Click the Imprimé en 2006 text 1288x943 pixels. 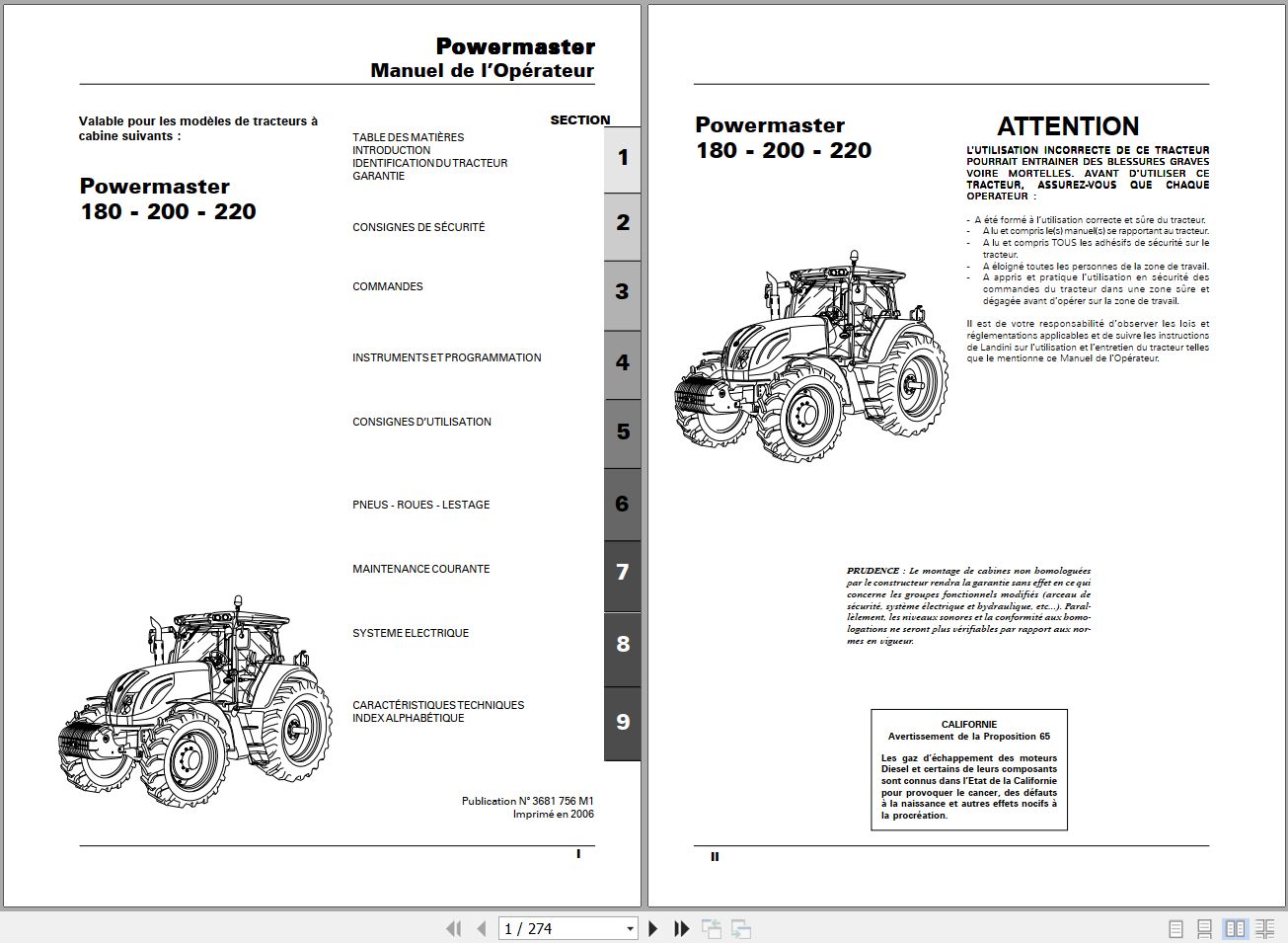point(554,815)
